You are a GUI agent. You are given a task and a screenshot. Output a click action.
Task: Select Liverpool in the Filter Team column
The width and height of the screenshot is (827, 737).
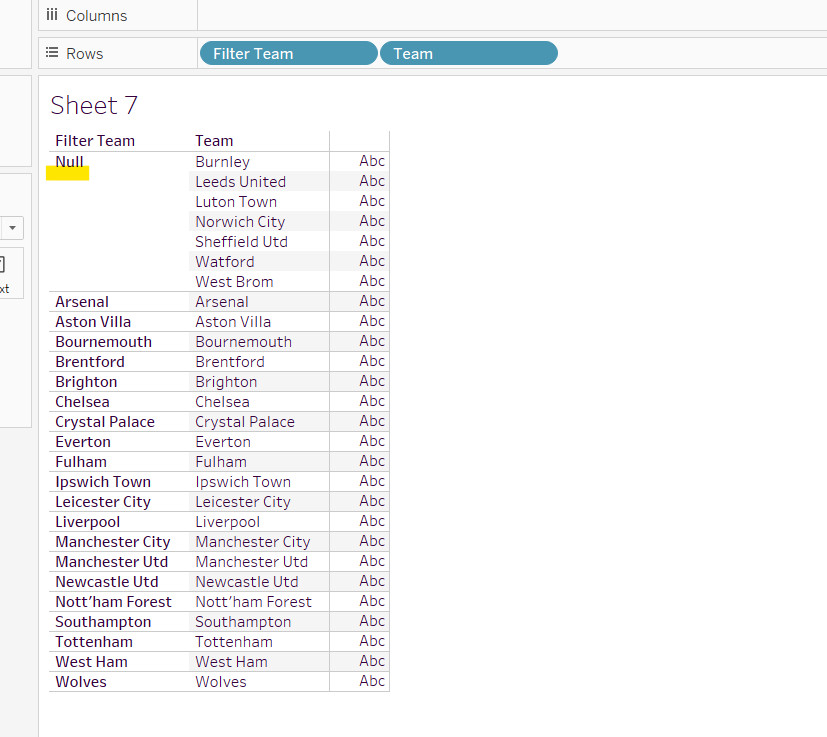88,522
